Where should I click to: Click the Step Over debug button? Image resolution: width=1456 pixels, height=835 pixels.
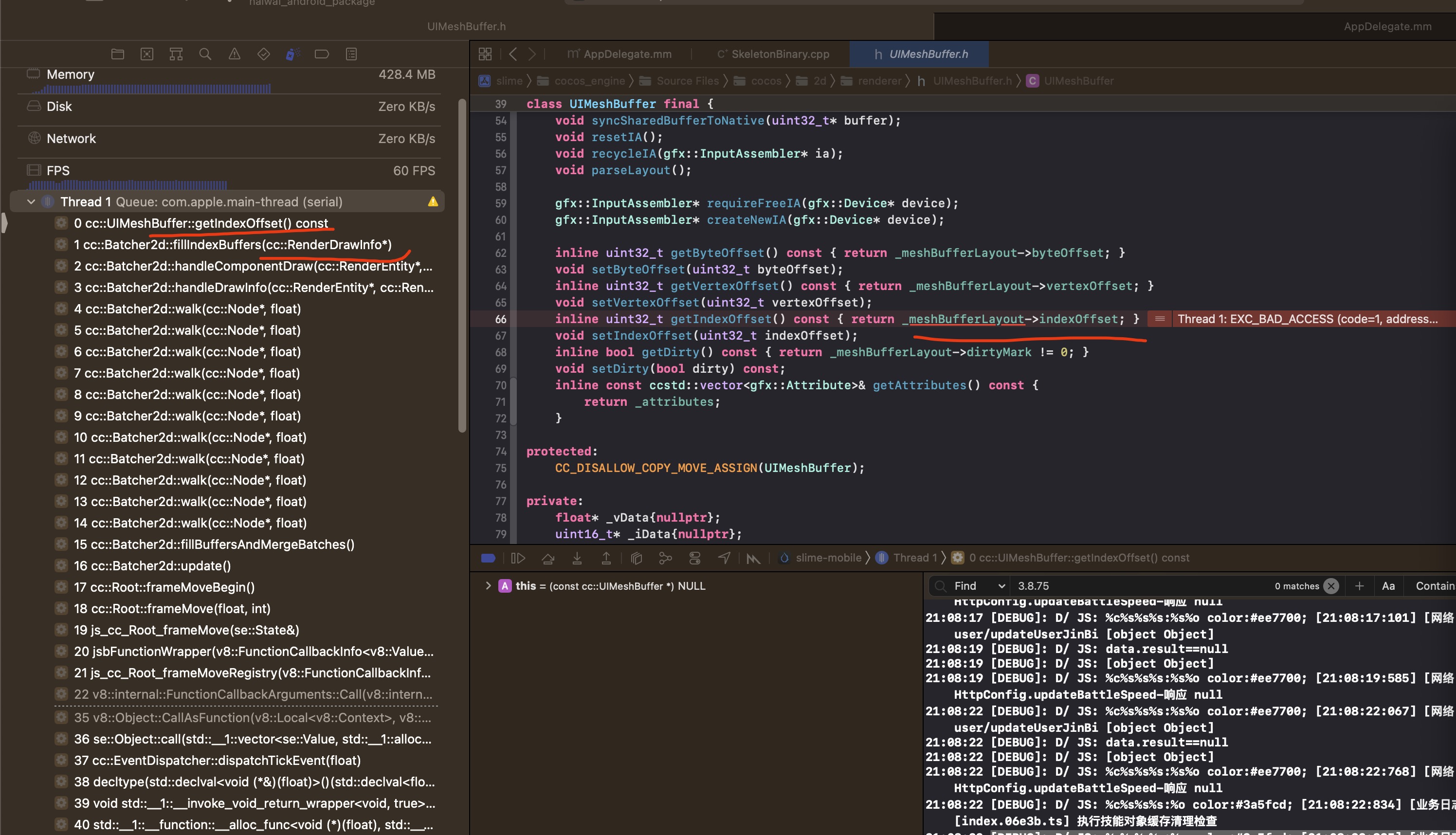(547, 558)
